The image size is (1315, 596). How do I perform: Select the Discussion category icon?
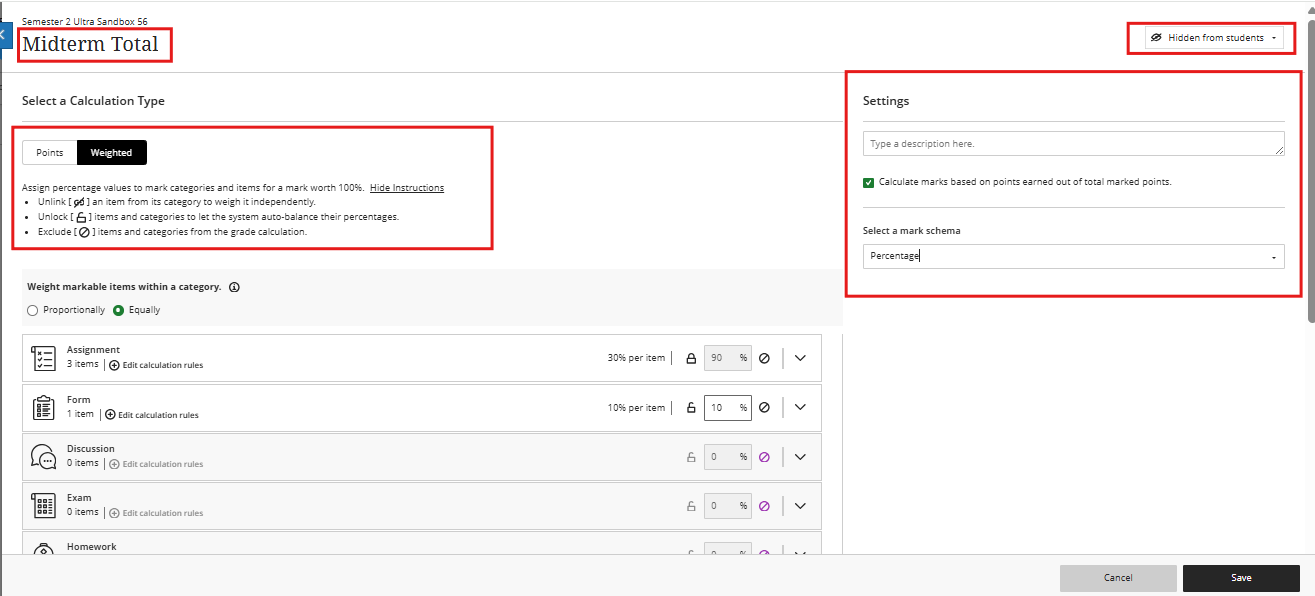(44, 455)
